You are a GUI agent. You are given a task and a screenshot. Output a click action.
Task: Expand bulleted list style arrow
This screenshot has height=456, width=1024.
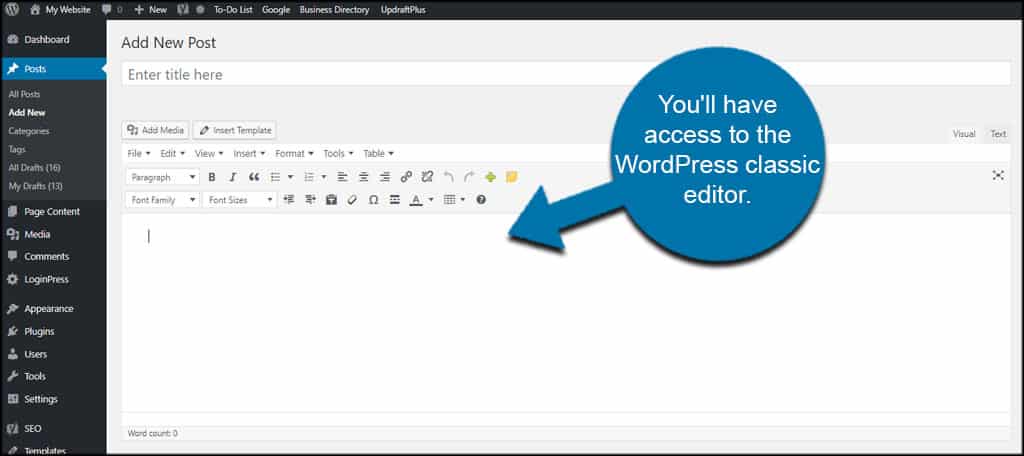click(290, 177)
